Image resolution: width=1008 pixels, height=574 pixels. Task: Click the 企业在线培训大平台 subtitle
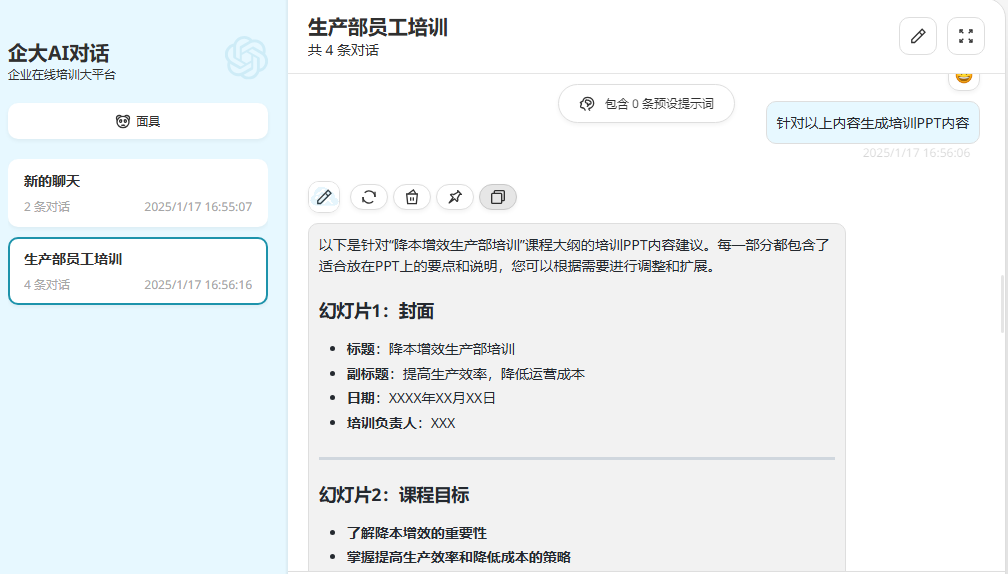(62, 75)
